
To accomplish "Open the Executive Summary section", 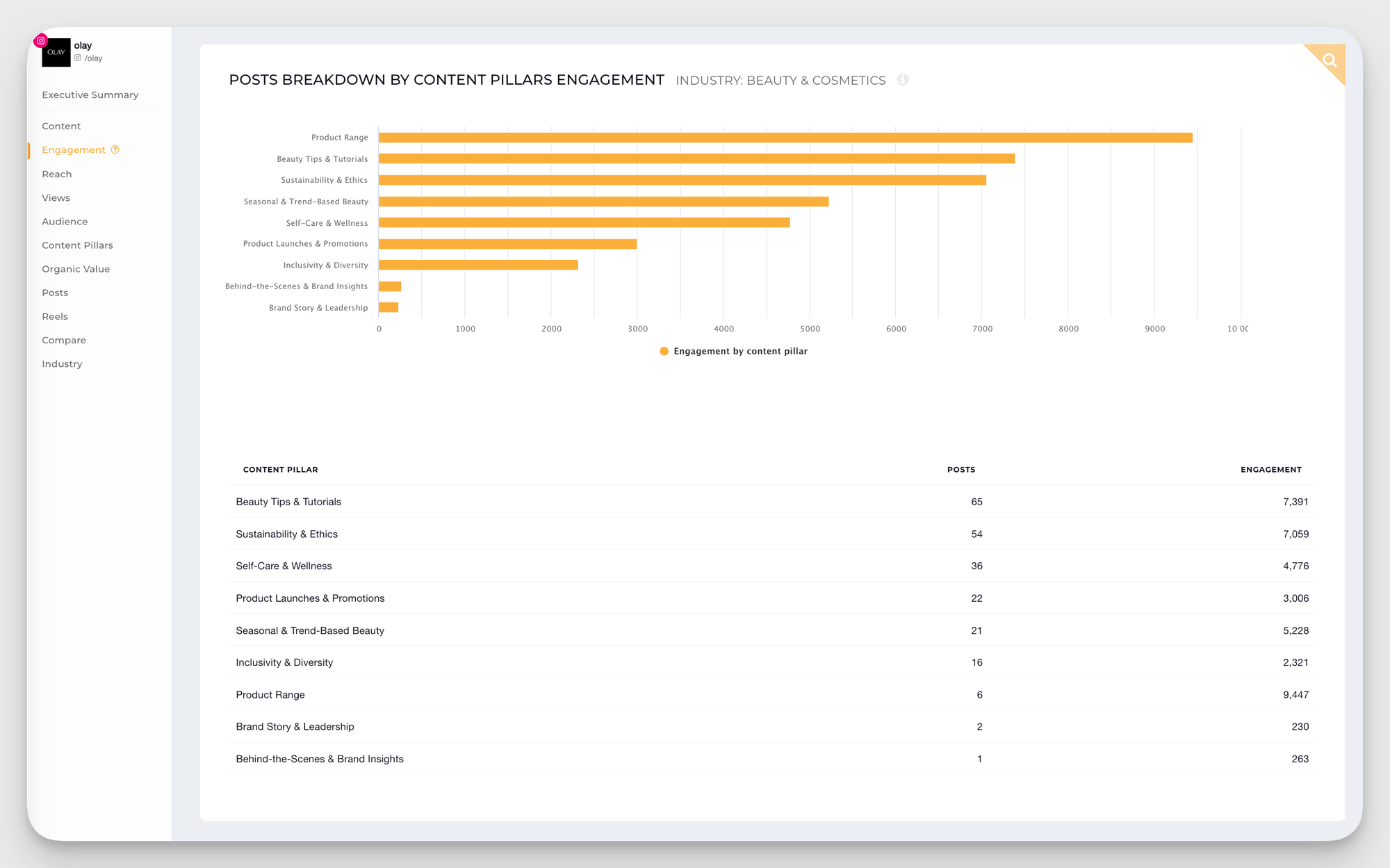I will tap(90, 95).
